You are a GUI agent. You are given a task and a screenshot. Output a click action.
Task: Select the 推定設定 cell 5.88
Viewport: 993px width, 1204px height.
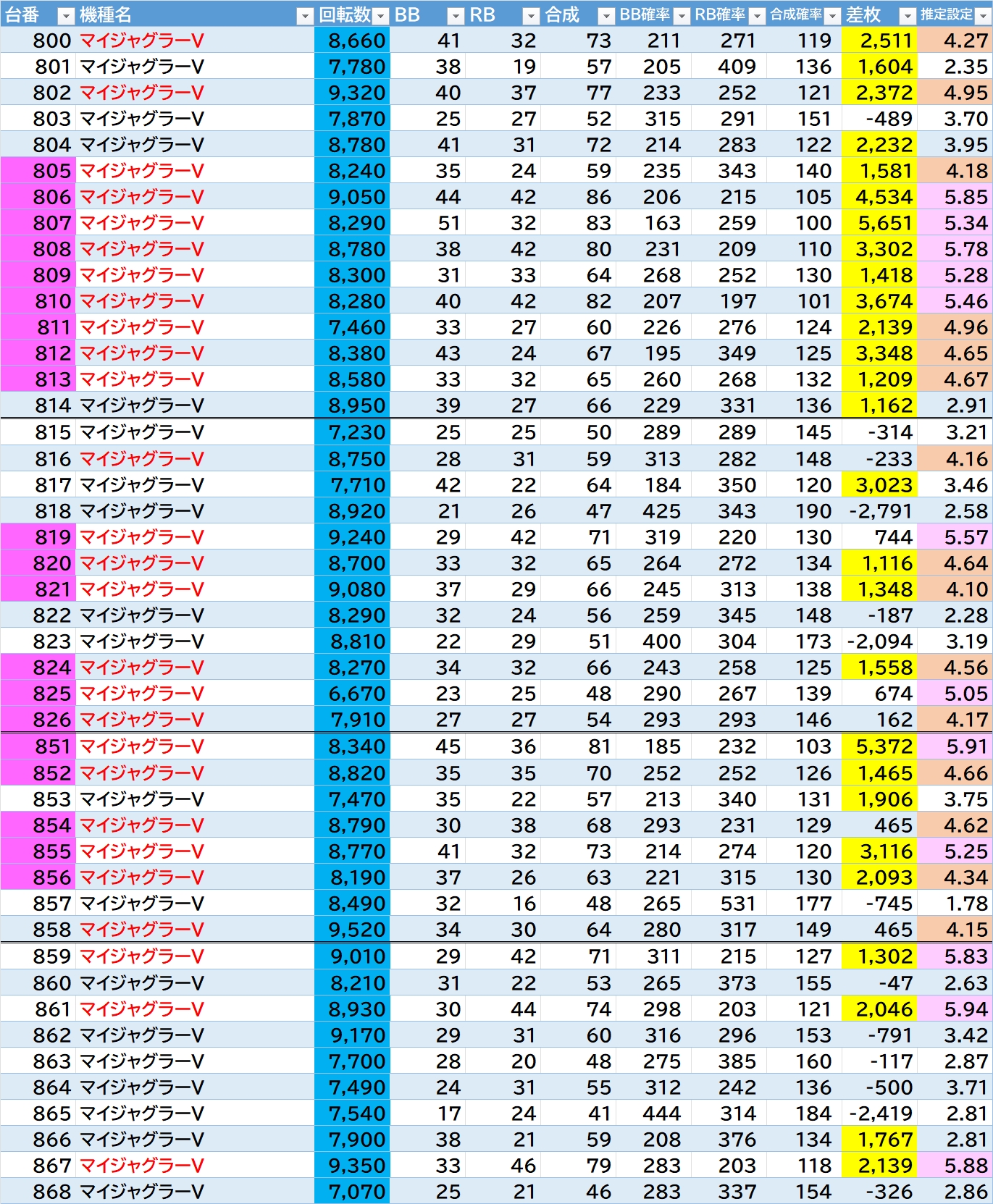coord(955,1166)
